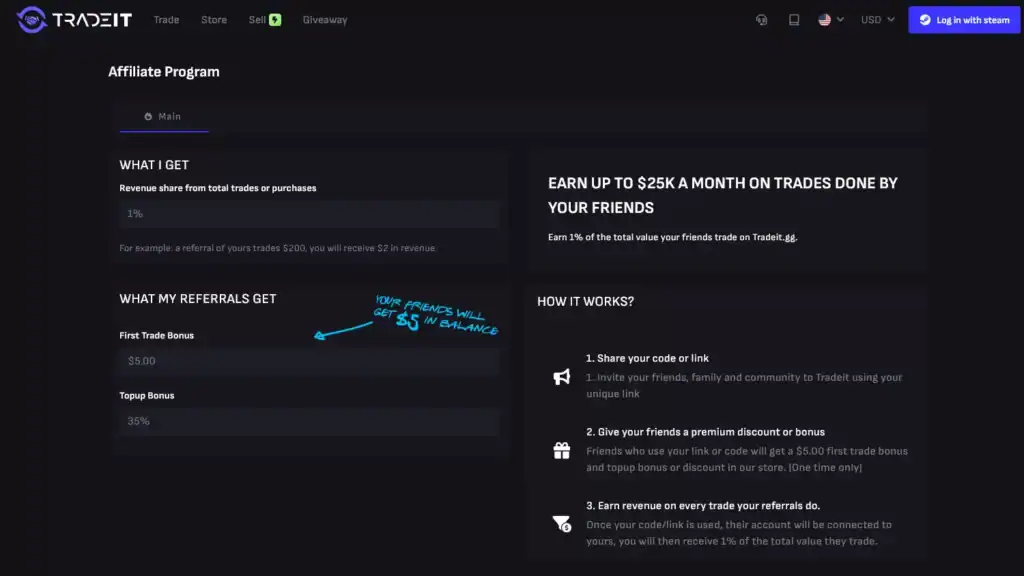This screenshot has height=576, width=1024.
Task: Click the funnel-dollar revenue icon
Action: point(562,523)
